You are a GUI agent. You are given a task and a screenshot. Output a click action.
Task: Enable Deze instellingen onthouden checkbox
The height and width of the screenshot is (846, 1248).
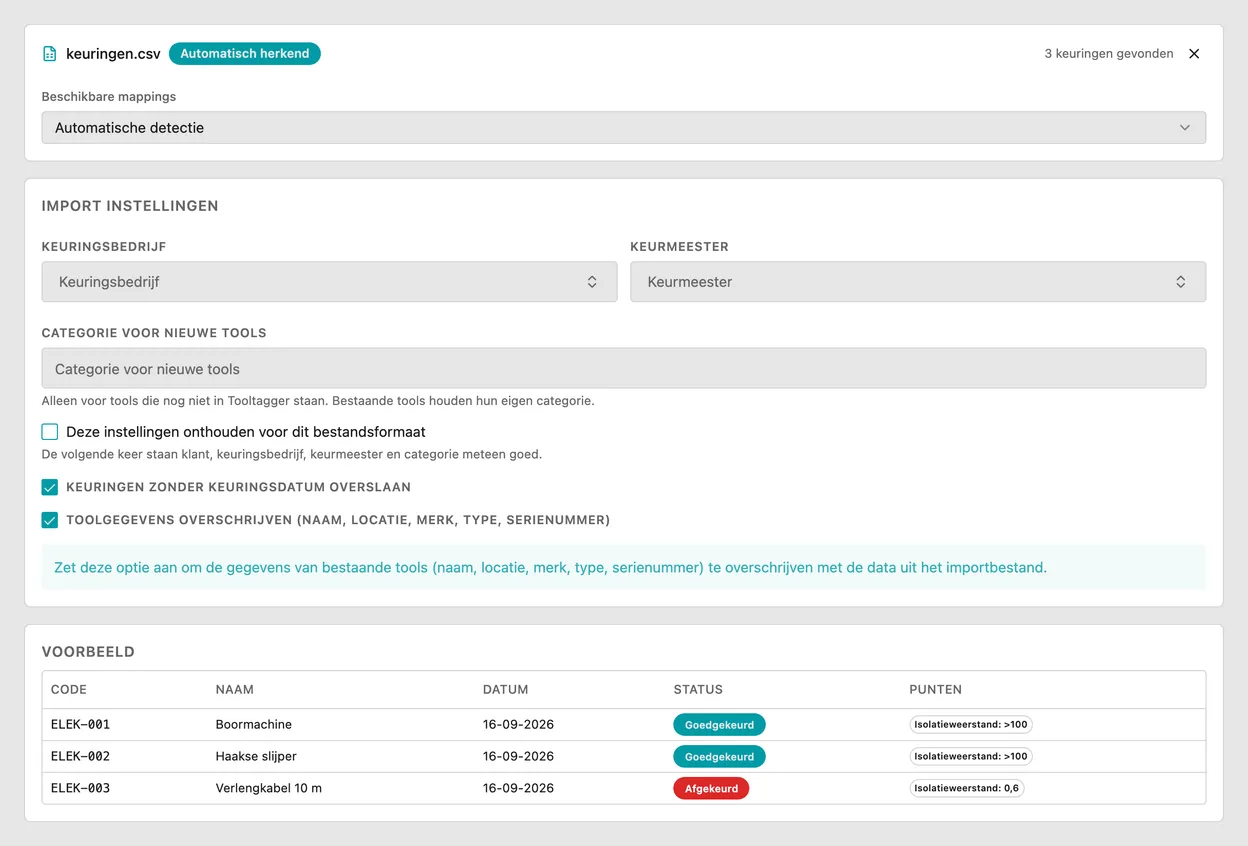[50, 432]
